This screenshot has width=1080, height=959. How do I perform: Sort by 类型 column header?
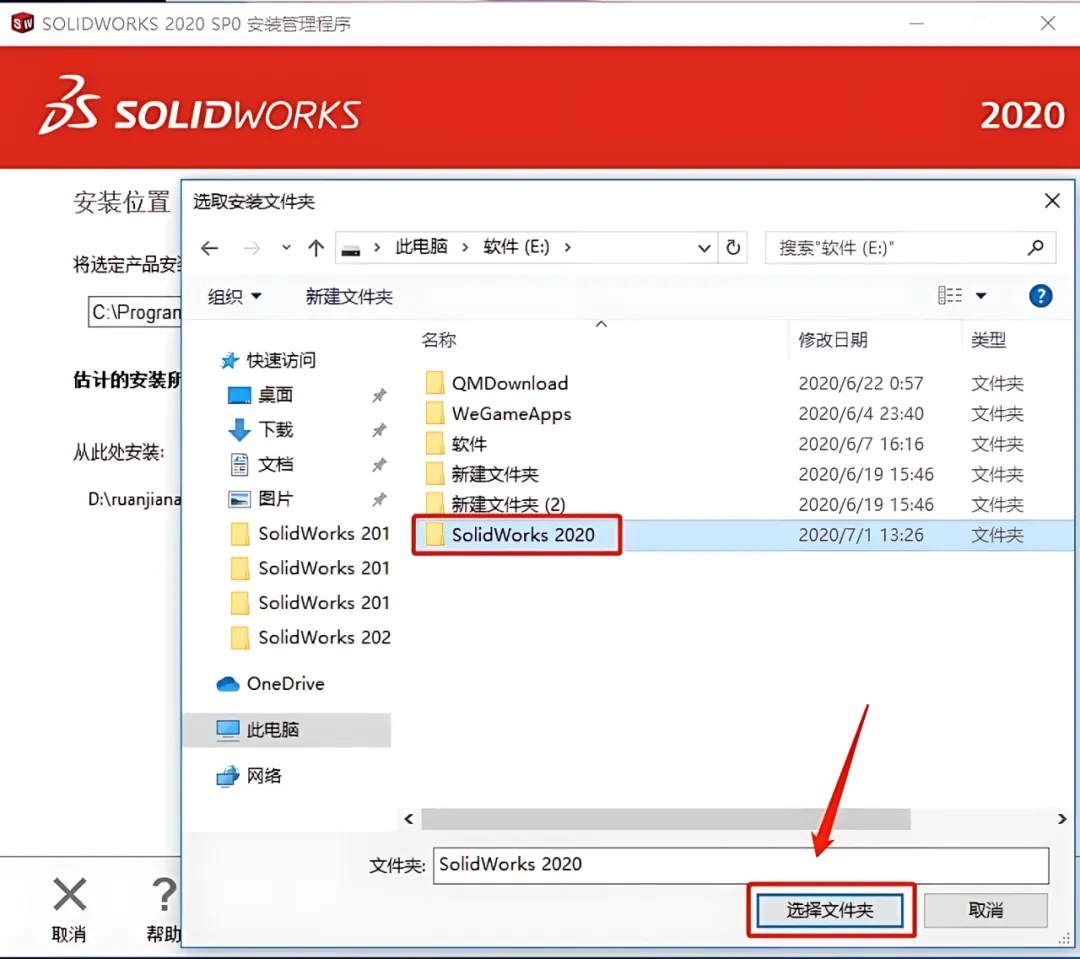point(988,340)
